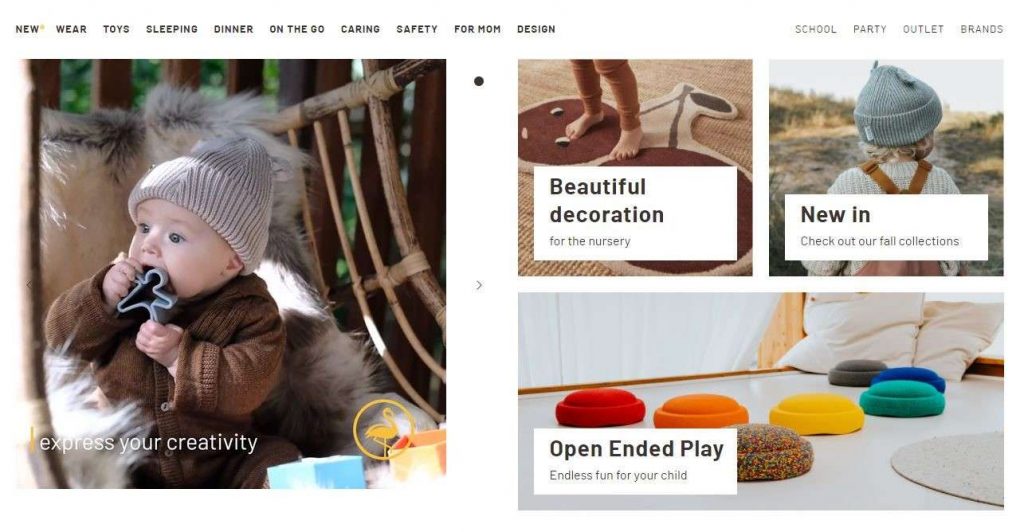Open the TOYS category menu

116,29
